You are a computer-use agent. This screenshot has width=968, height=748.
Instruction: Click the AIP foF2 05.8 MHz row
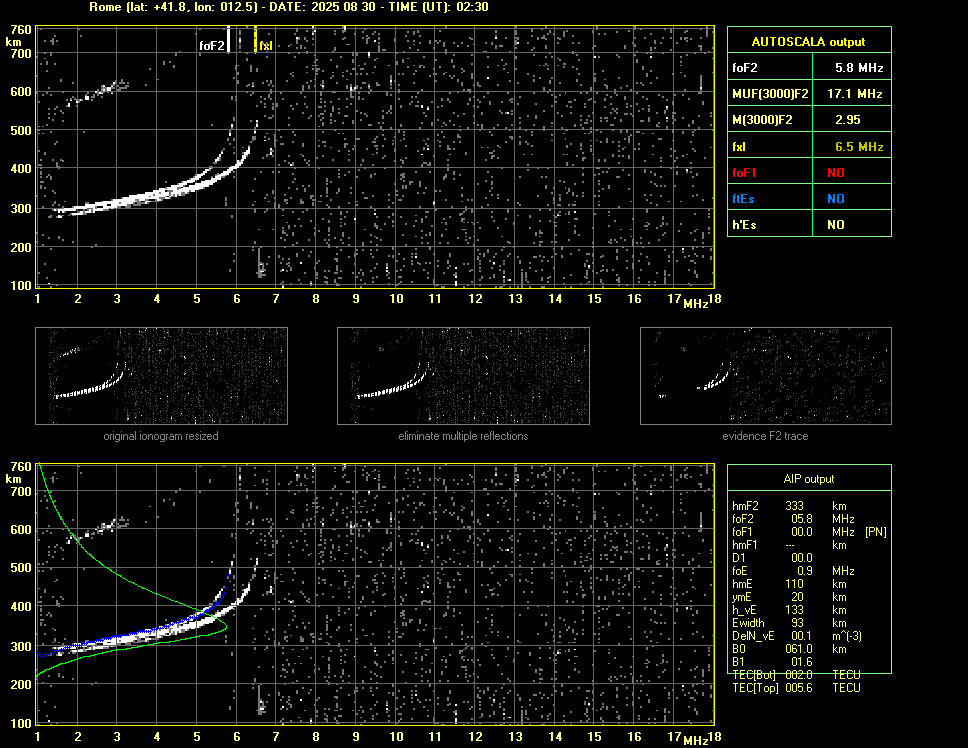tap(793, 519)
